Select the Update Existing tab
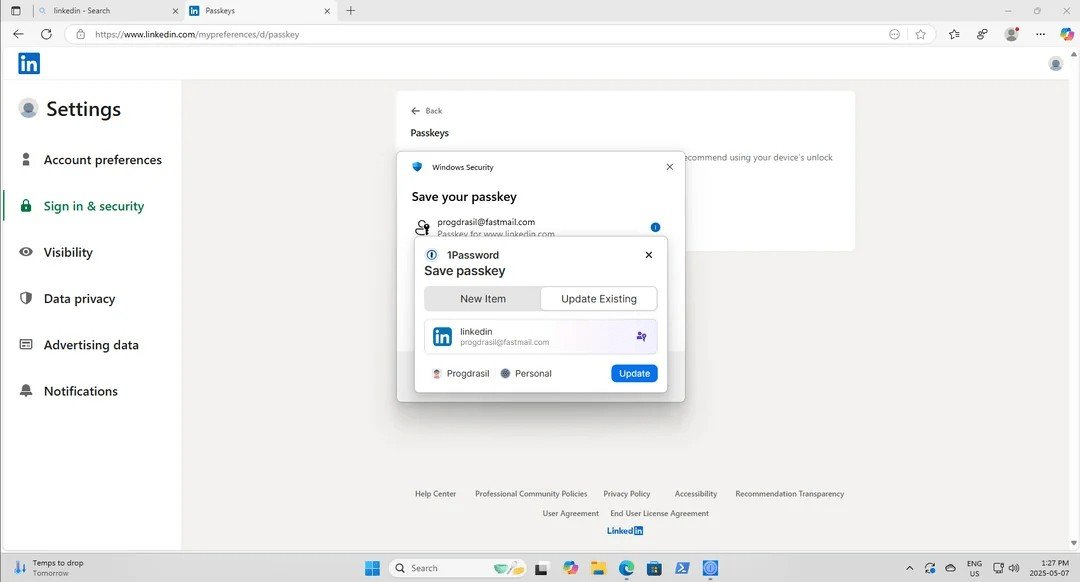1080x582 pixels. (x=599, y=299)
